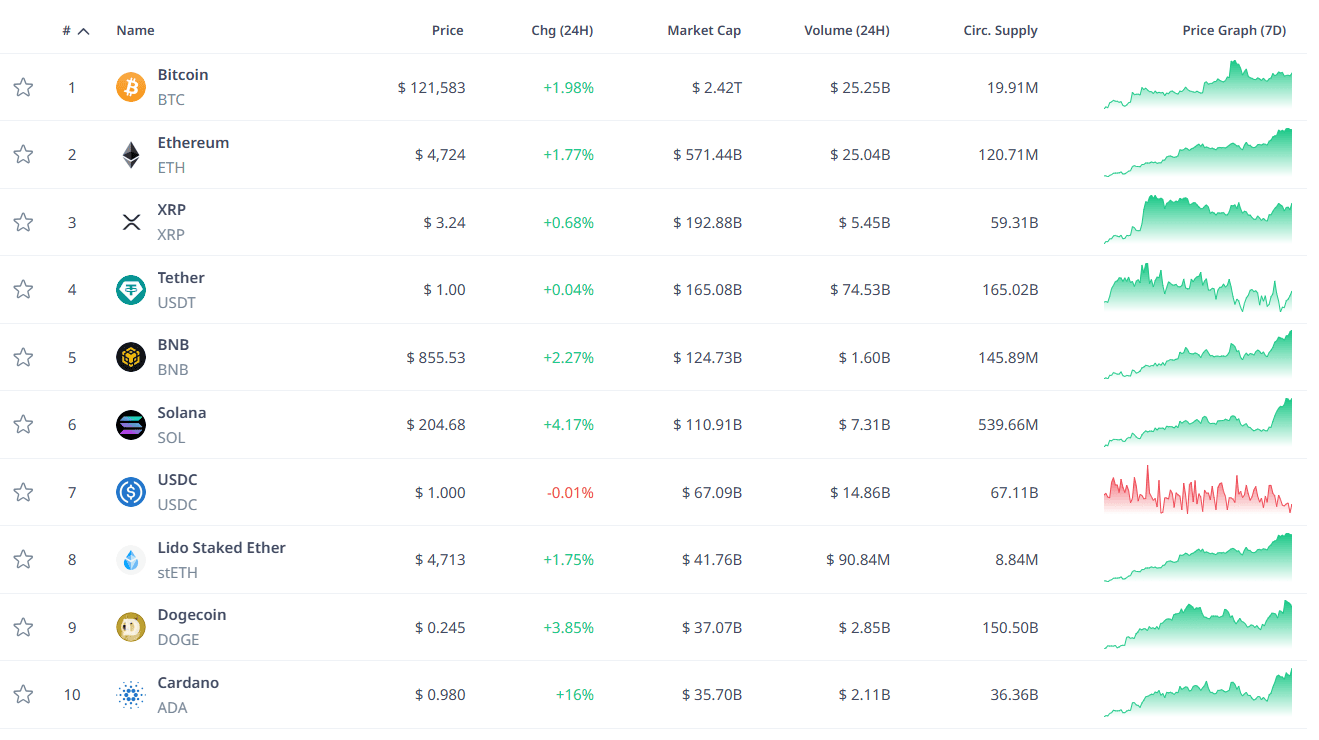The height and width of the screenshot is (740, 1319).
Task: Click the Cardano logo icon
Action: (x=131, y=695)
